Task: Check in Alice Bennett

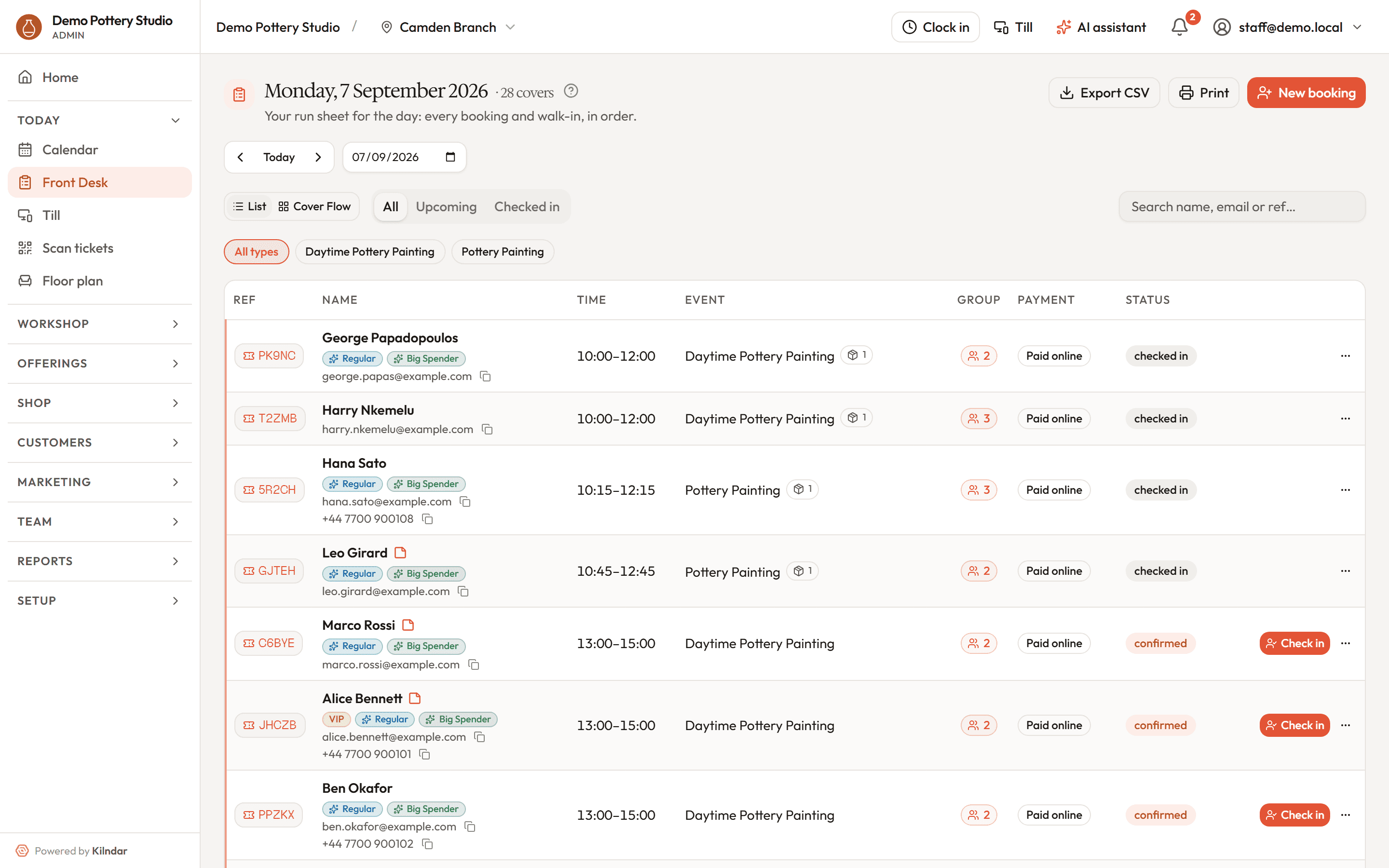Action: click(1294, 726)
